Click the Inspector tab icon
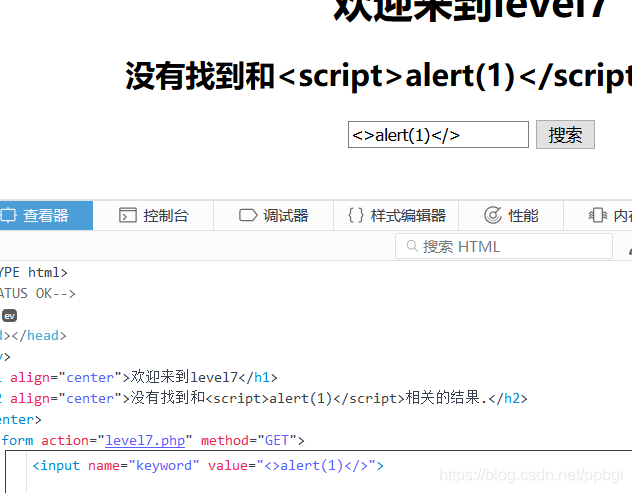 coord(8,215)
